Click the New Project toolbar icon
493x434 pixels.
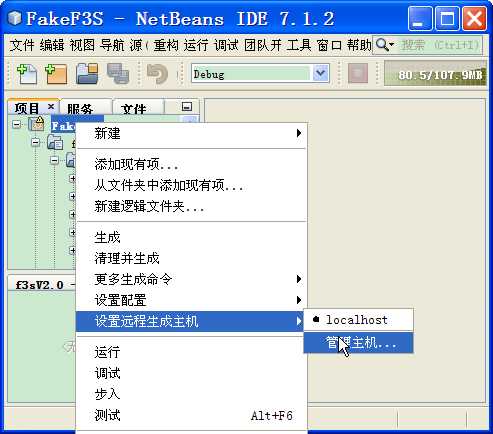56,74
